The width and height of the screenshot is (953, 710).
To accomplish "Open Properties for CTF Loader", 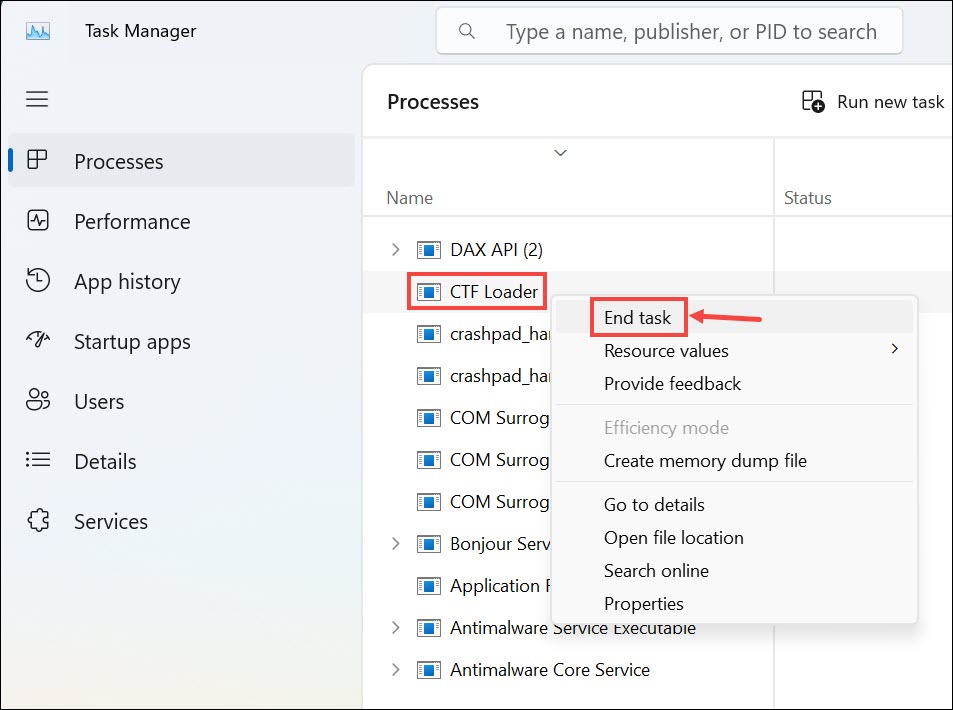I will pyautogui.click(x=644, y=603).
